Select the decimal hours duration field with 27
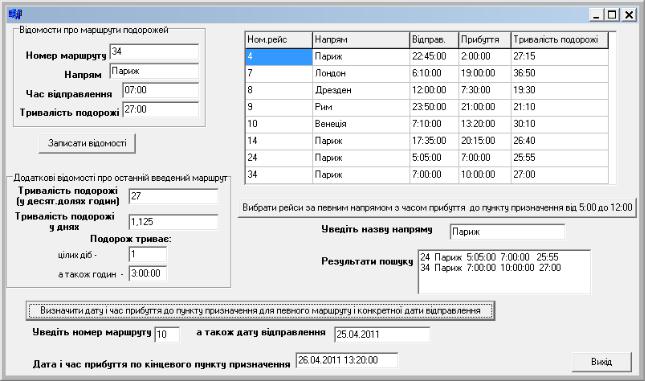Screen dimensions: 645x381 click(173, 197)
